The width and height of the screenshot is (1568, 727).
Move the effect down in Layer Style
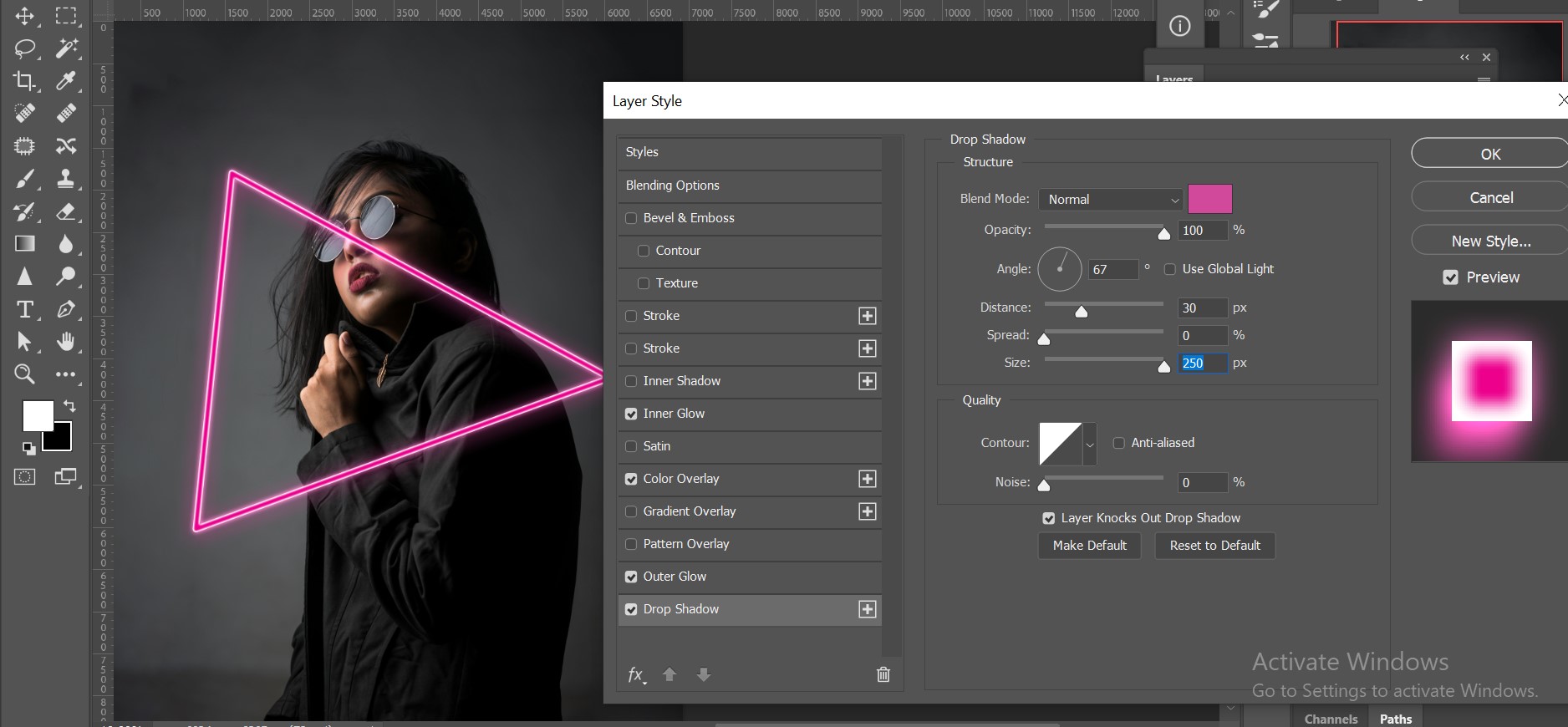704,674
